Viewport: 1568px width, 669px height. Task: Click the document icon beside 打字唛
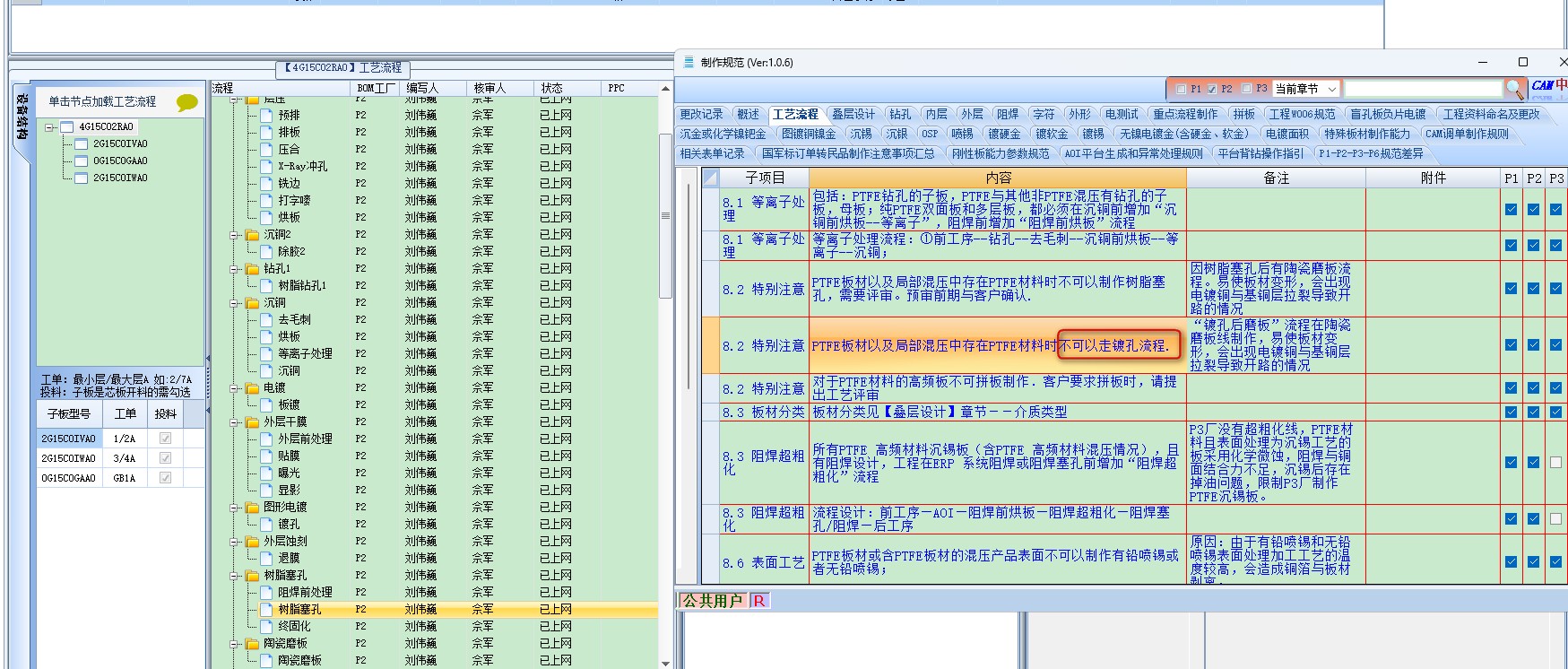point(266,200)
